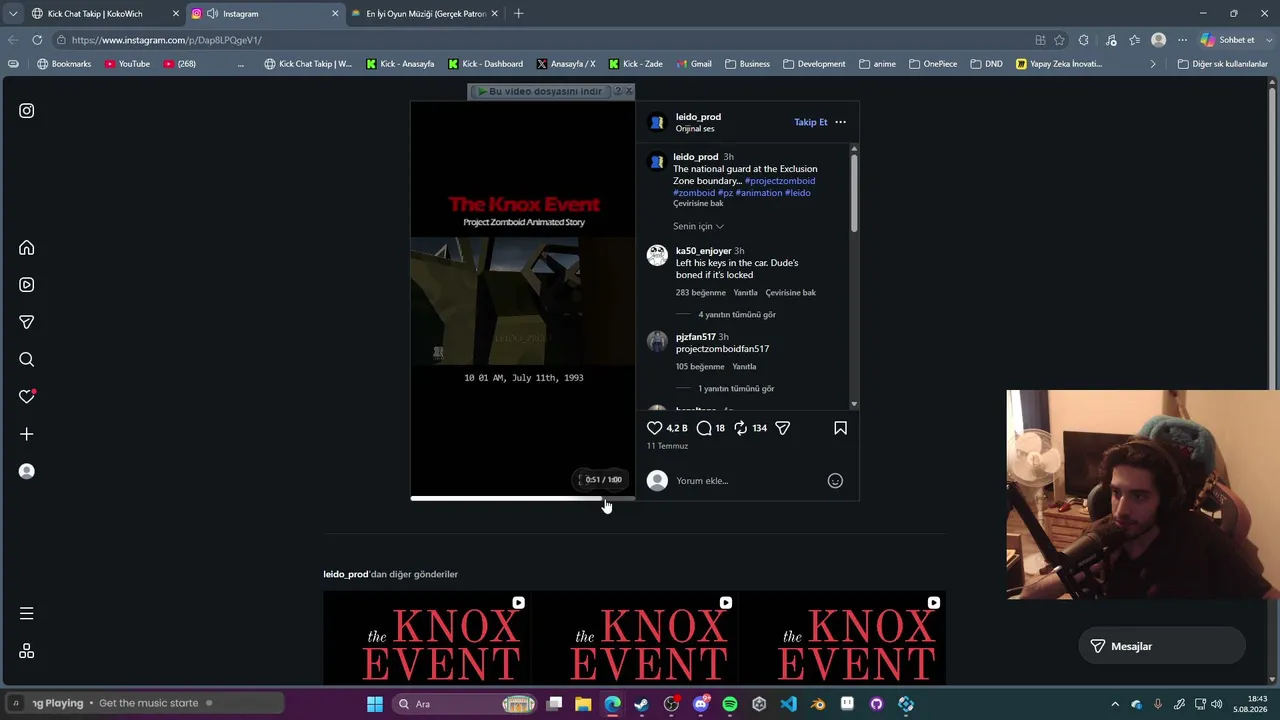Open notifications heart icon in sidebar
Image resolution: width=1280 pixels, height=720 pixels.
click(27, 397)
